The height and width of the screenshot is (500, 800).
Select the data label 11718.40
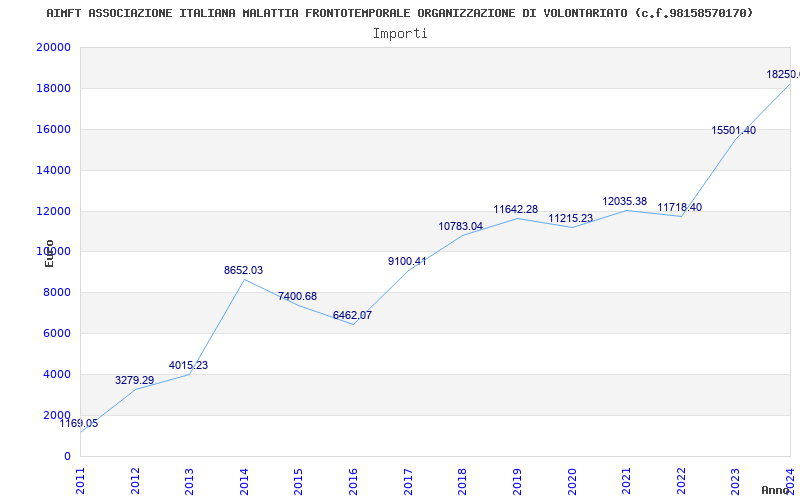pyautogui.click(x=680, y=208)
